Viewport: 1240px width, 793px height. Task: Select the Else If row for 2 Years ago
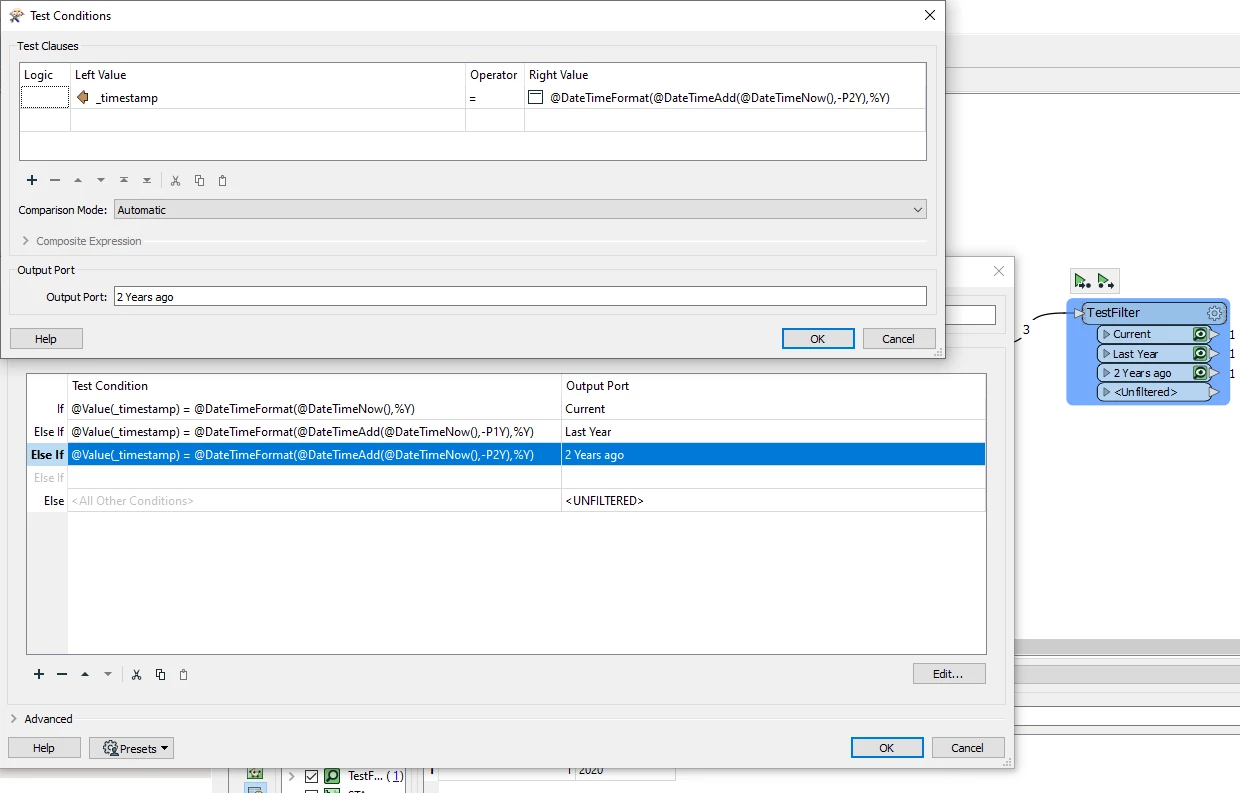(x=300, y=454)
